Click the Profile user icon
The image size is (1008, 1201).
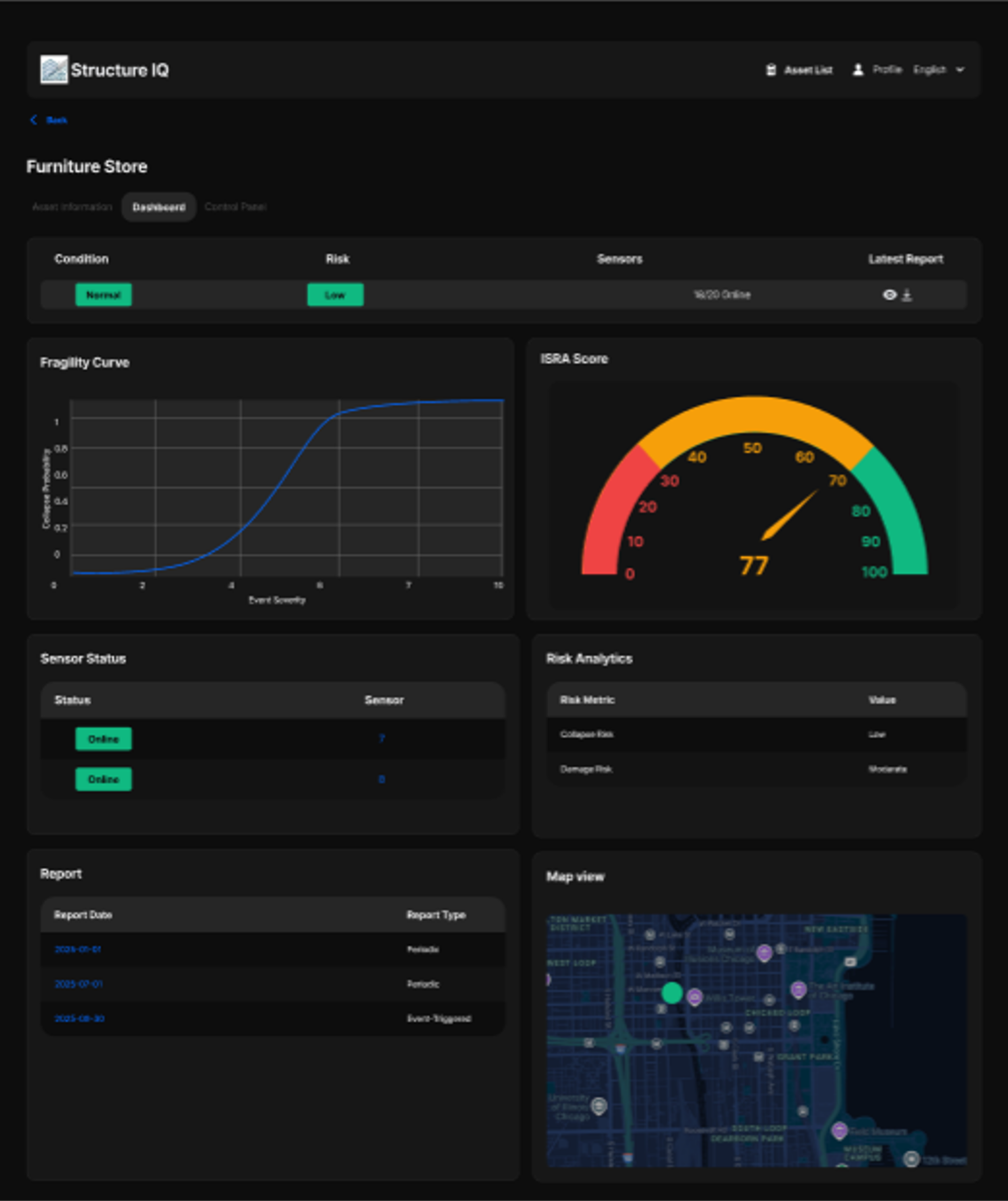857,70
